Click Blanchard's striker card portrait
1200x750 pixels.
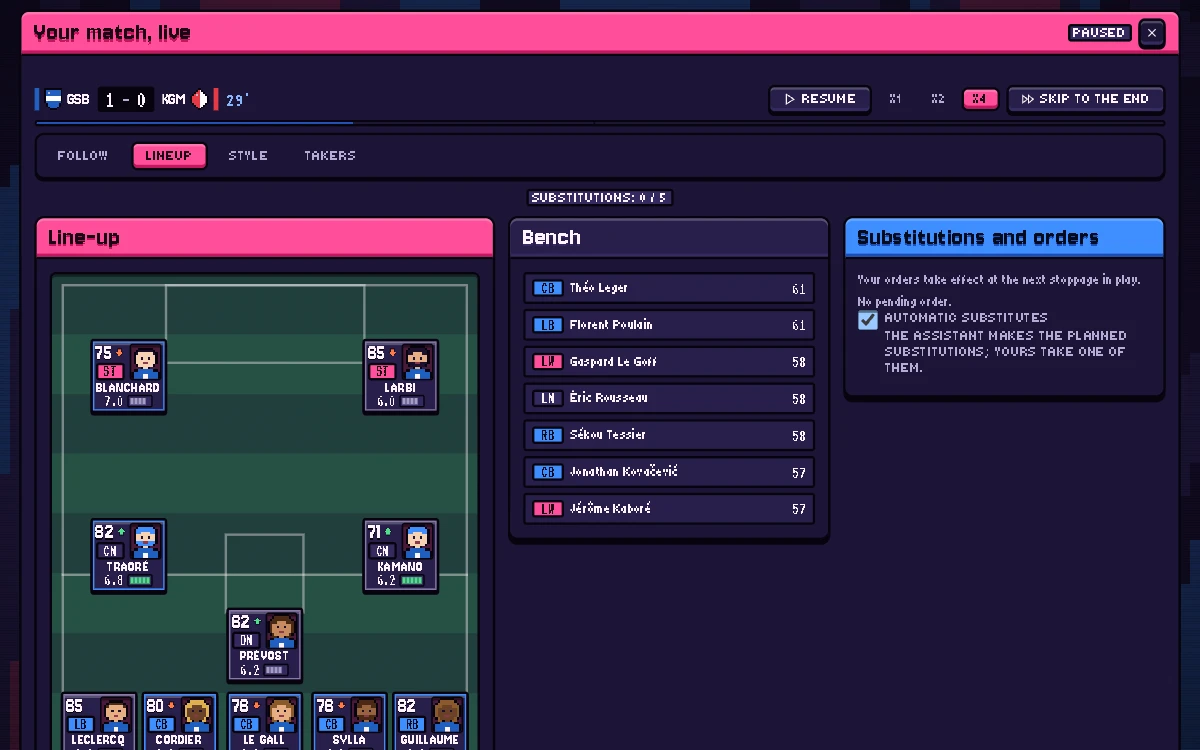(x=146, y=362)
